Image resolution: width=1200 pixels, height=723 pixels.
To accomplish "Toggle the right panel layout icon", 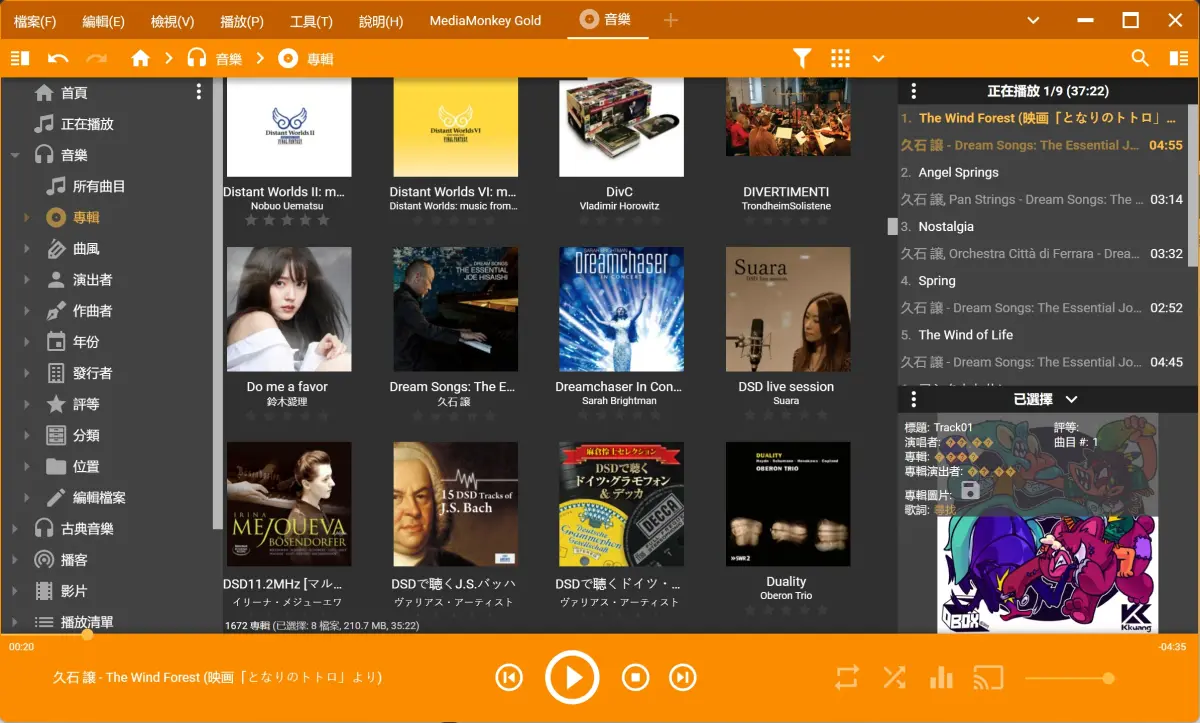I will pos(1179,59).
